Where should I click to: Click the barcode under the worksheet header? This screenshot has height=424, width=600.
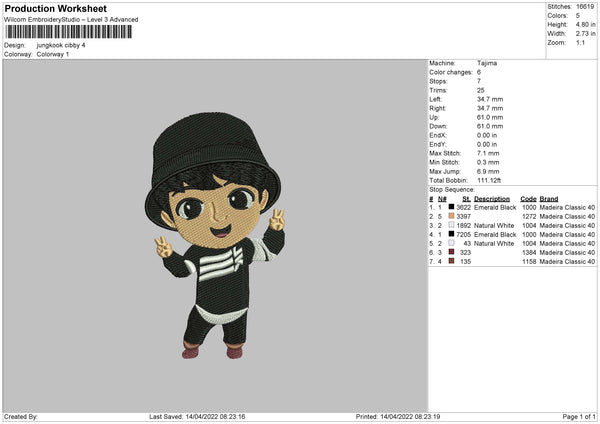pos(68,32)
